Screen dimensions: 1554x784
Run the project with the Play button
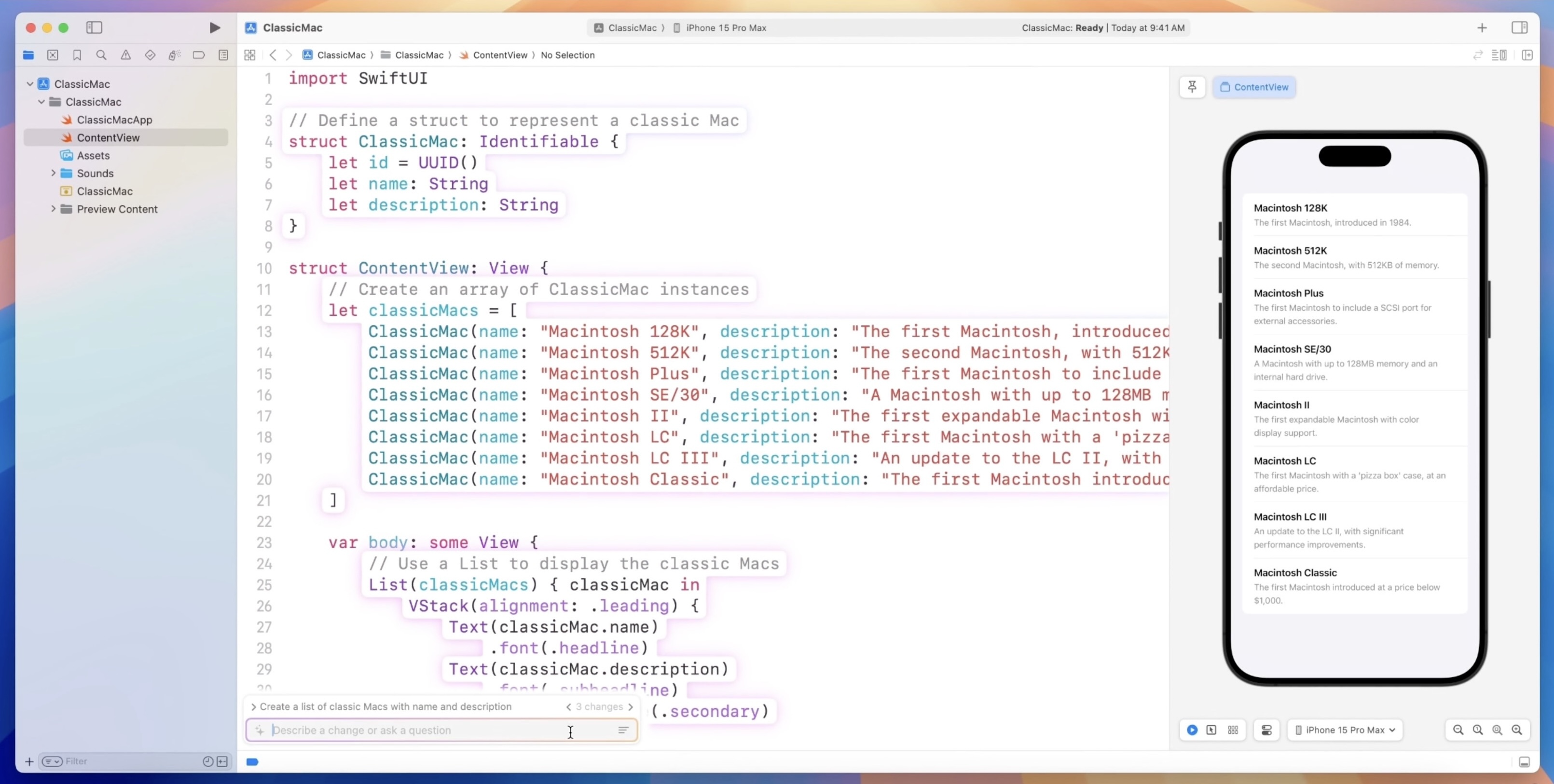click(215, 28)
